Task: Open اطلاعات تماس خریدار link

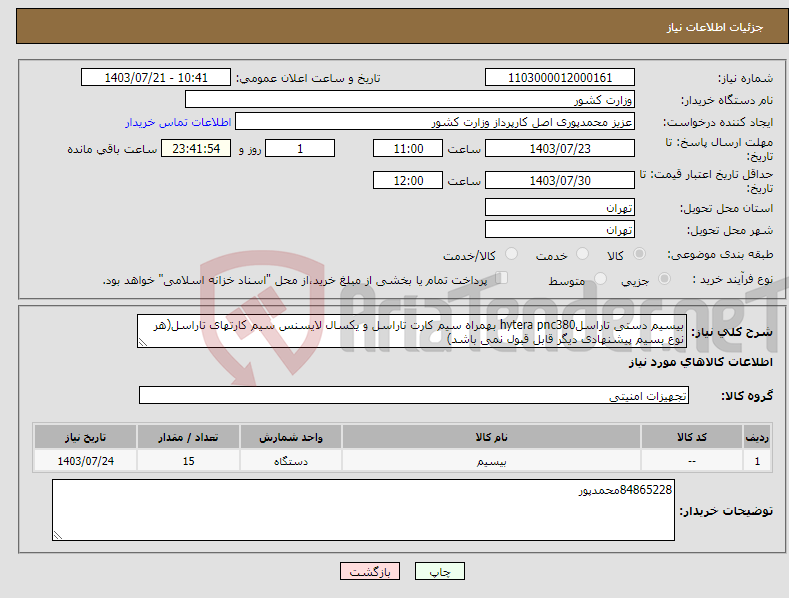Action: (178, 122)
